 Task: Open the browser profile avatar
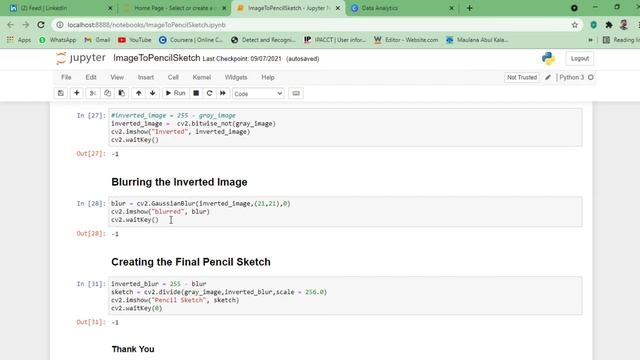pyautogui.click(x=624, y=25)
